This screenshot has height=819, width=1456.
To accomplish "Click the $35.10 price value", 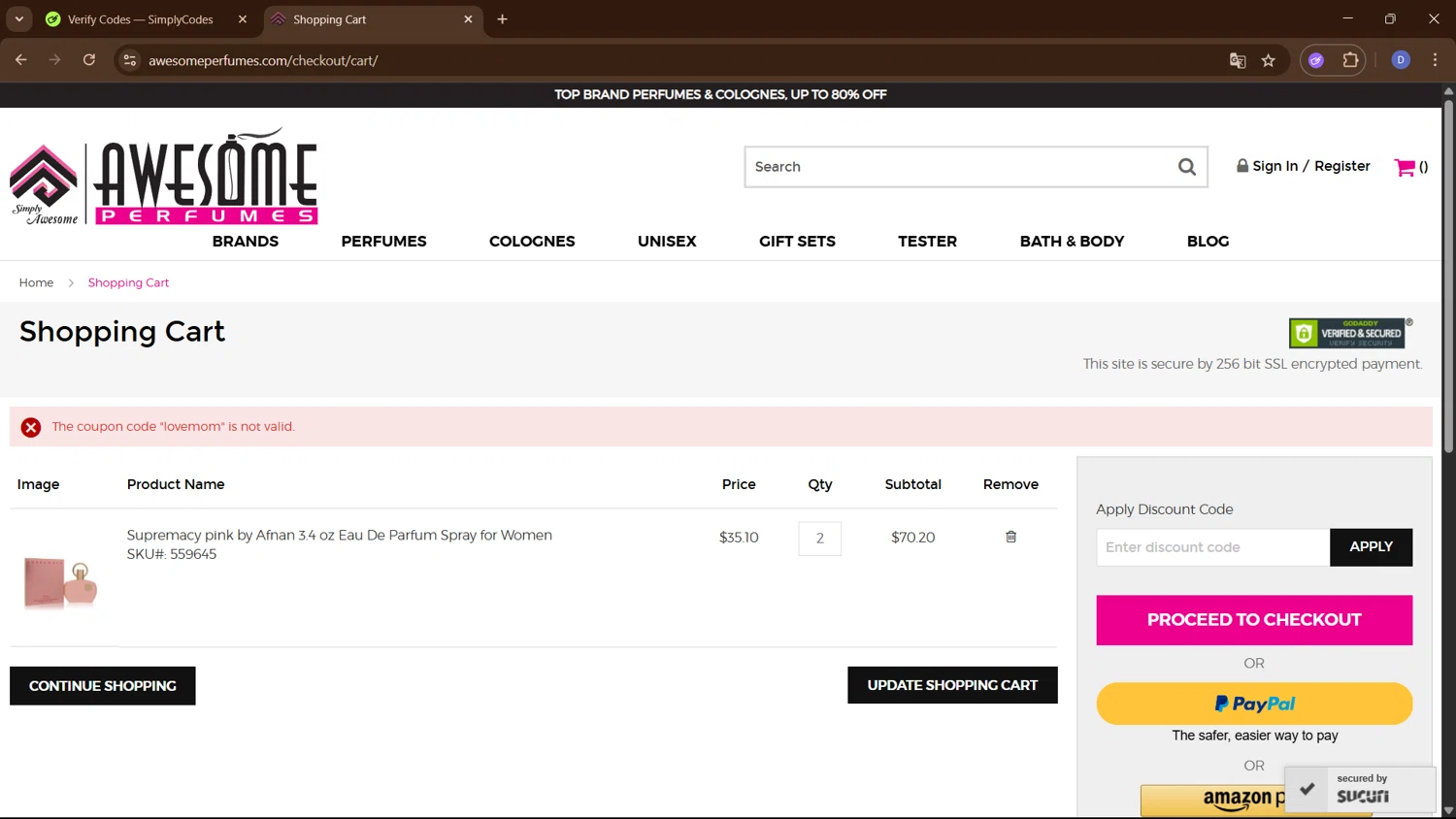I will 739,538.
